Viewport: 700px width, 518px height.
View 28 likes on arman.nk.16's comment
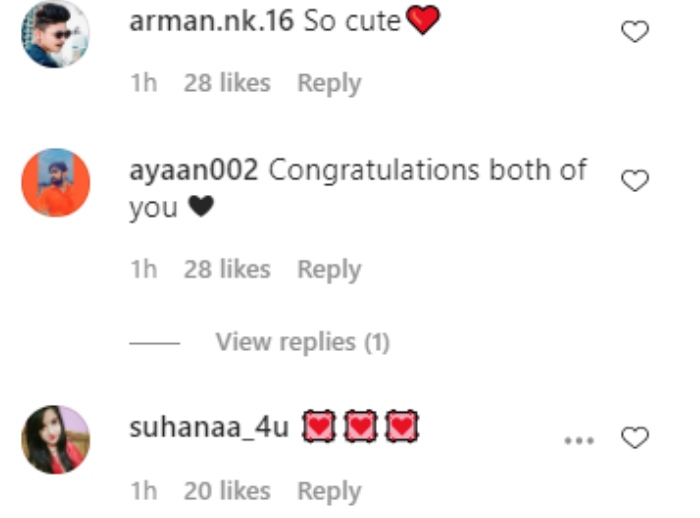point(227,83)
